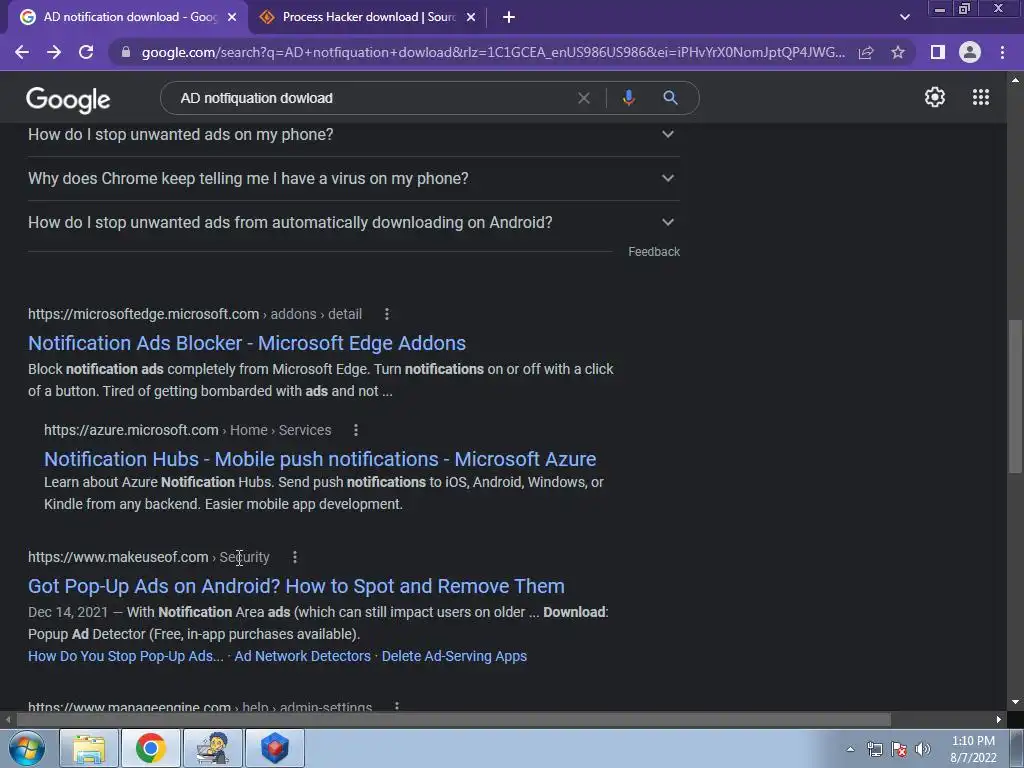The width and height of the screenshot is (1024, 768).
Task: Start voice search with microphone icon
Action: [x=628, y=98]
